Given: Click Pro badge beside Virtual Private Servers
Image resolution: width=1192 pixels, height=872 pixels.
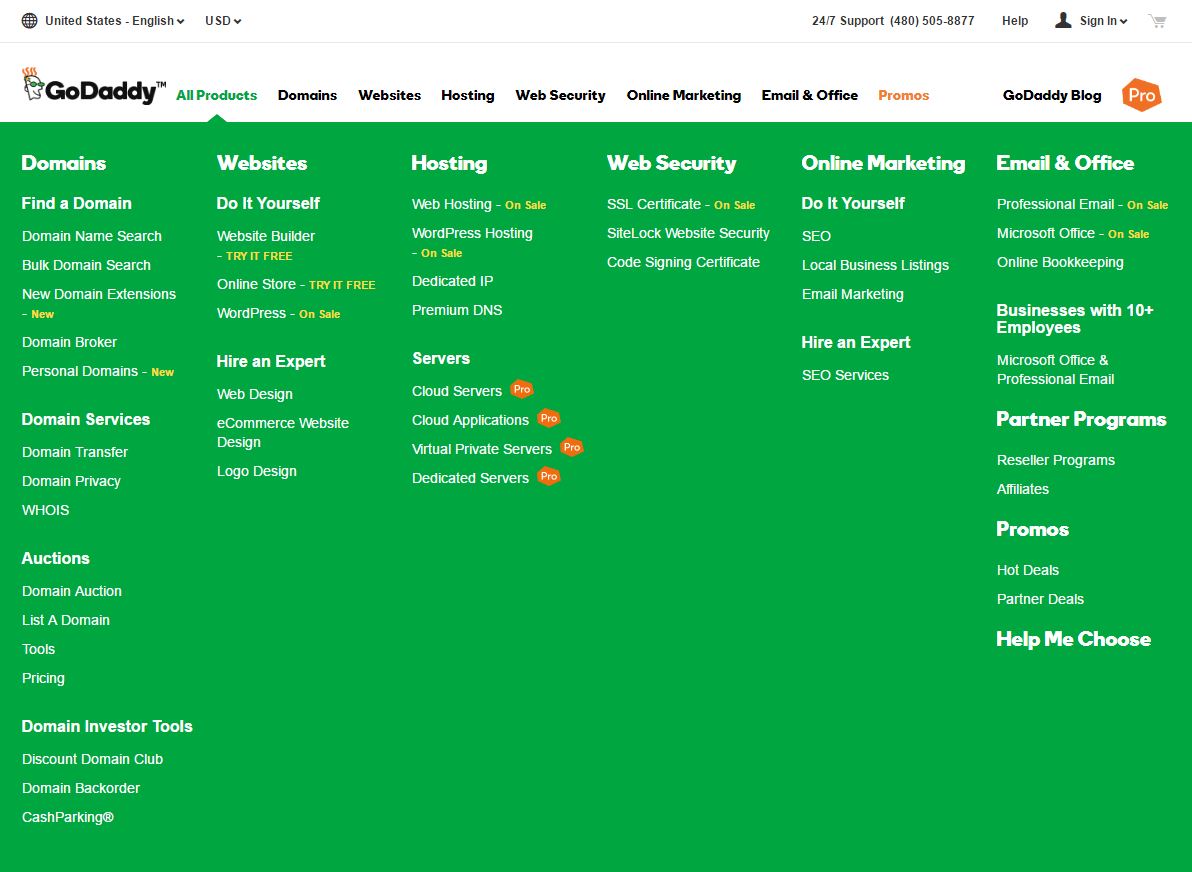Looking at the screenshot, I should (x=571, y=448).
